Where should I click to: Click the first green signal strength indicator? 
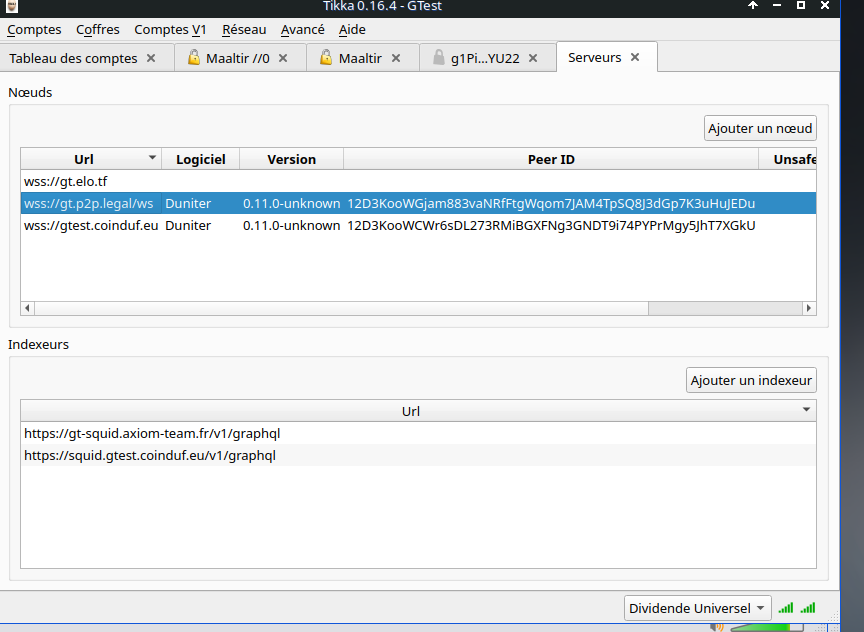pyautogui.click(x=786, y=608)
